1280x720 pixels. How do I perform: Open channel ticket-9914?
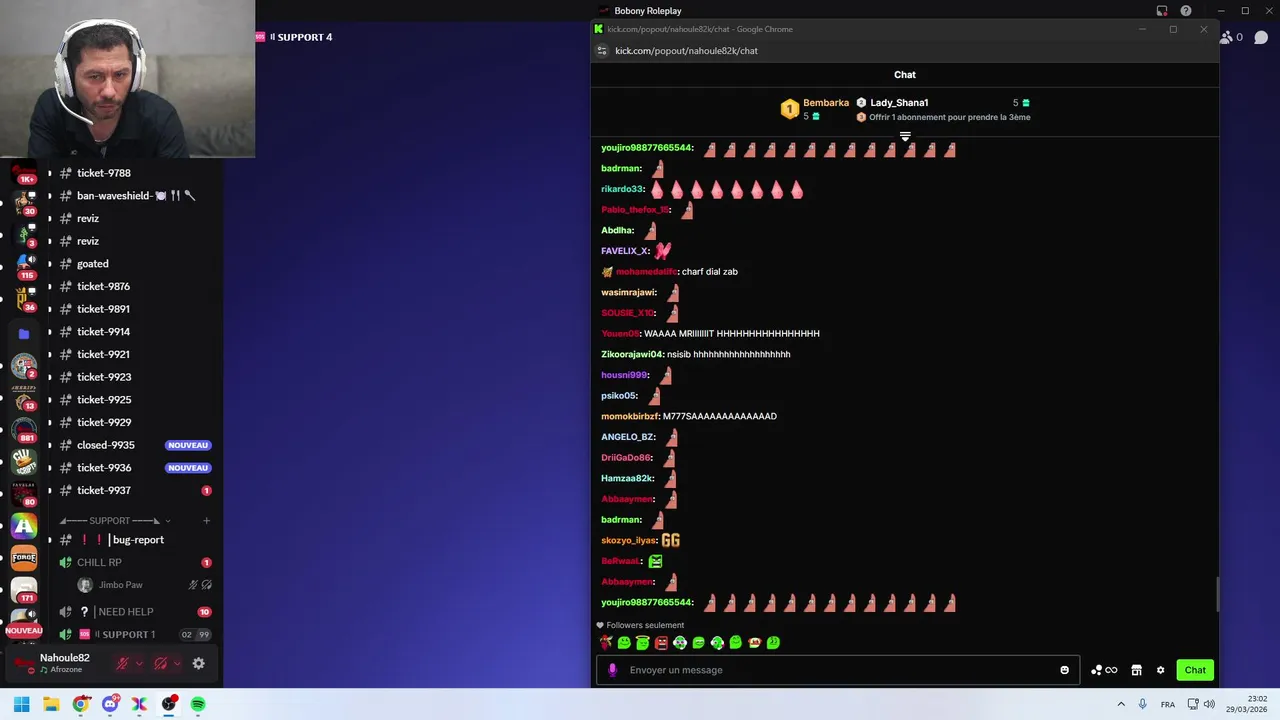point(135,332)
